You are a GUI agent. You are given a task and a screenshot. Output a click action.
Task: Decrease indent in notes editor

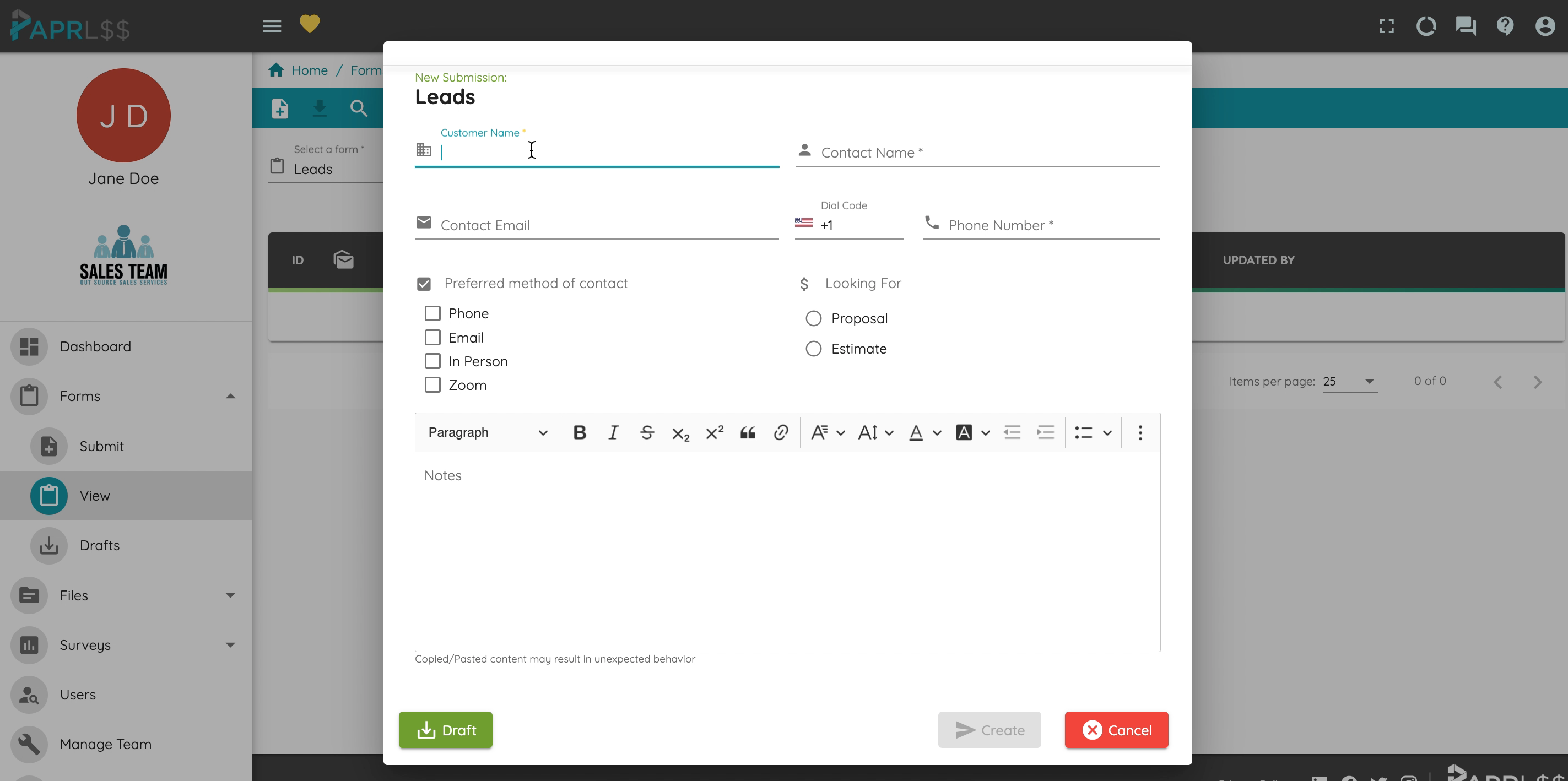click(x=1012, y=432)
